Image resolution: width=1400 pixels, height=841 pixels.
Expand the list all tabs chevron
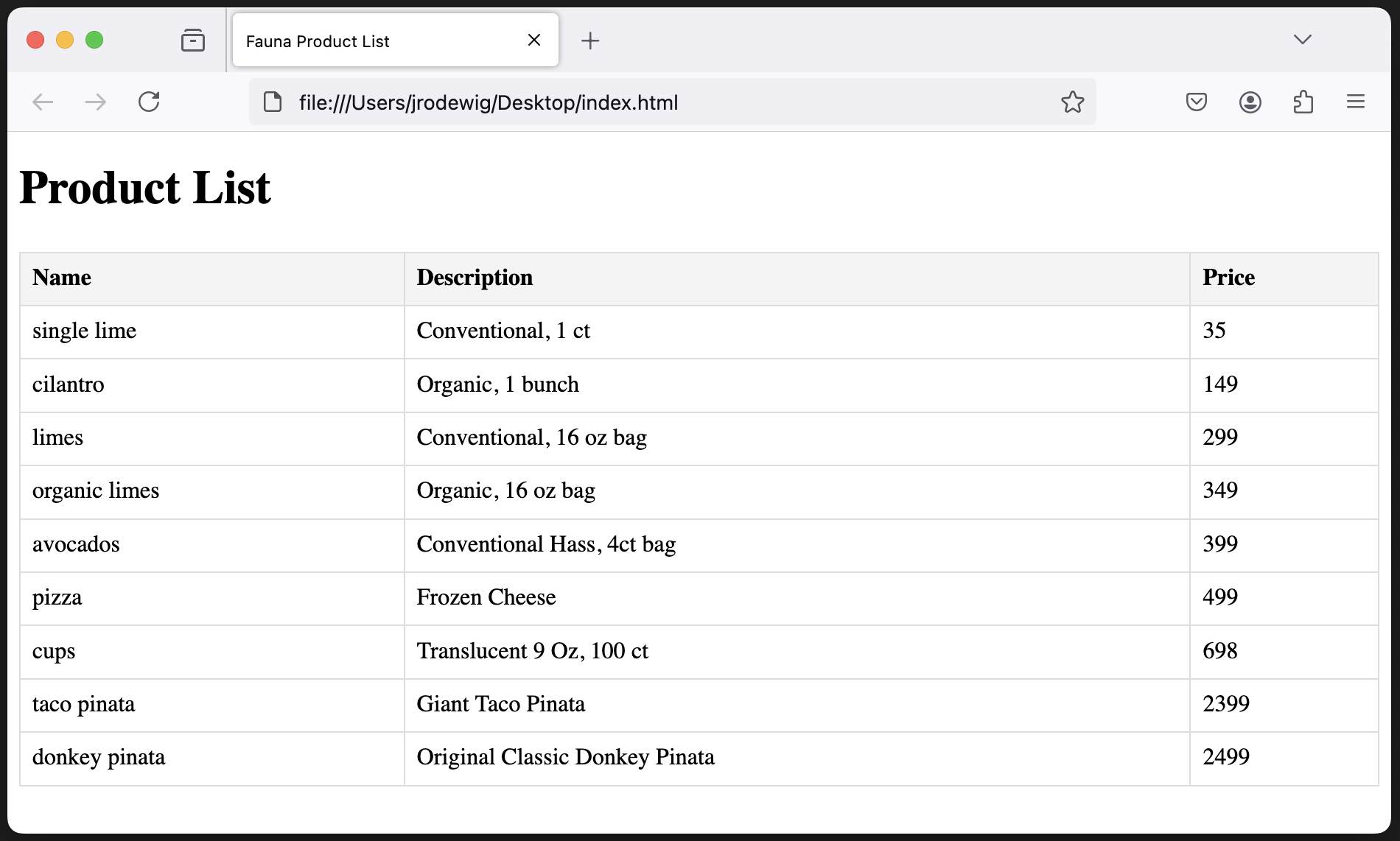[1303, 40]
